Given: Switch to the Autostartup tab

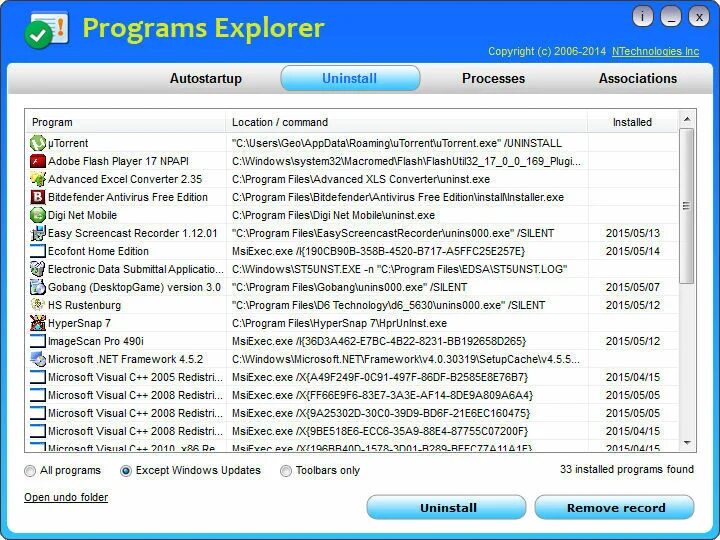Looking at the screenshot, I should coord(206,79).
